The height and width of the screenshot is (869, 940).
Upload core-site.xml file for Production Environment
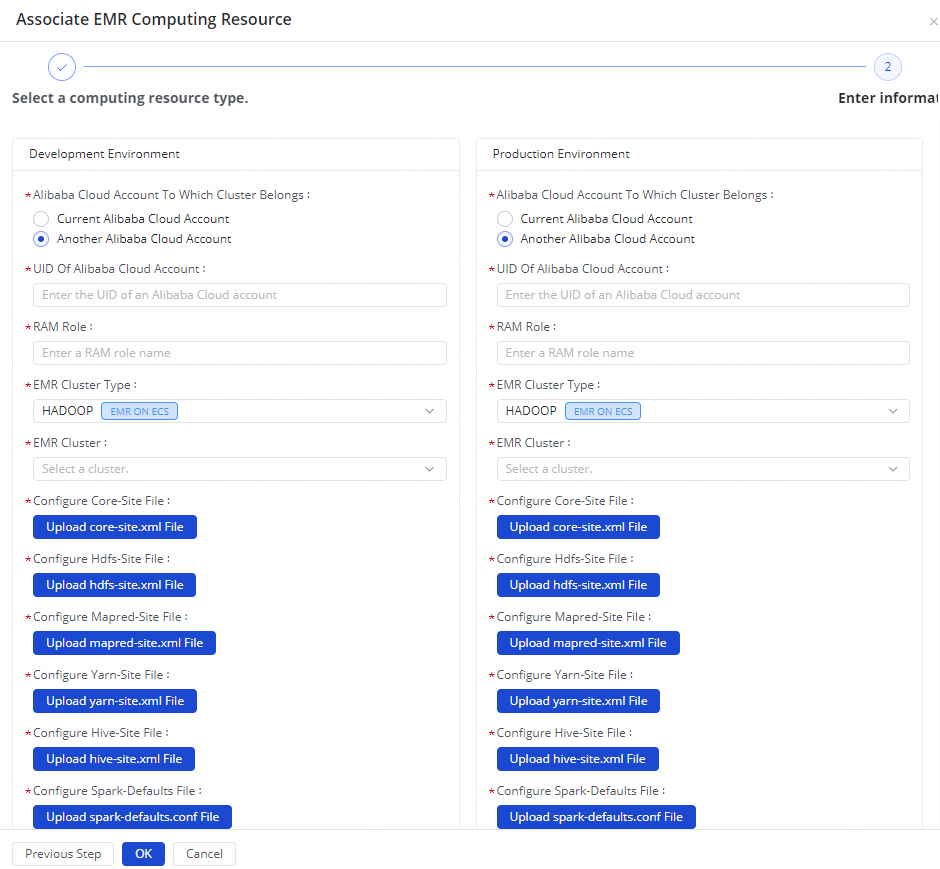(579, 527)
